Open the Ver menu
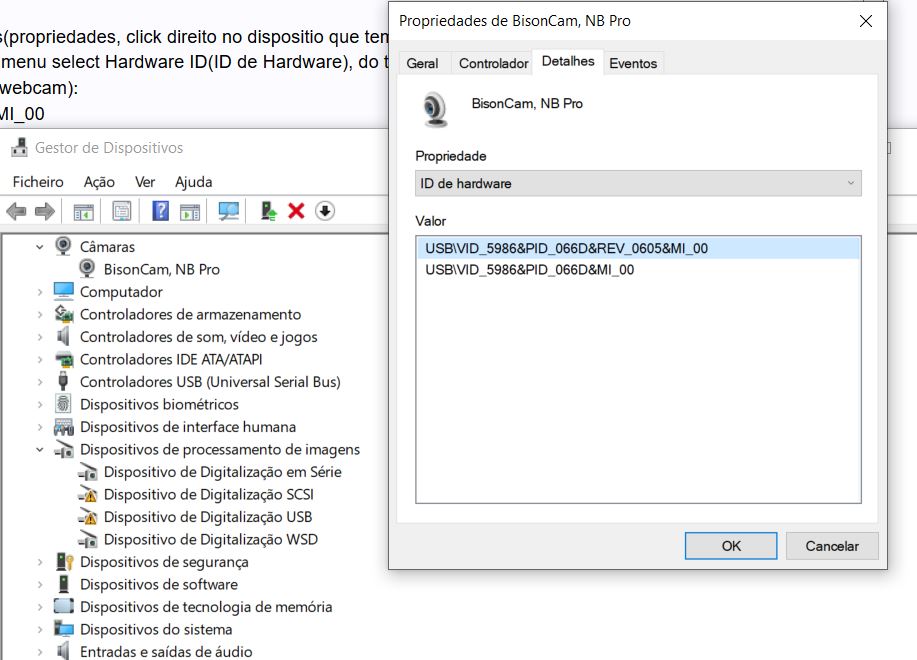 point(145,182)
